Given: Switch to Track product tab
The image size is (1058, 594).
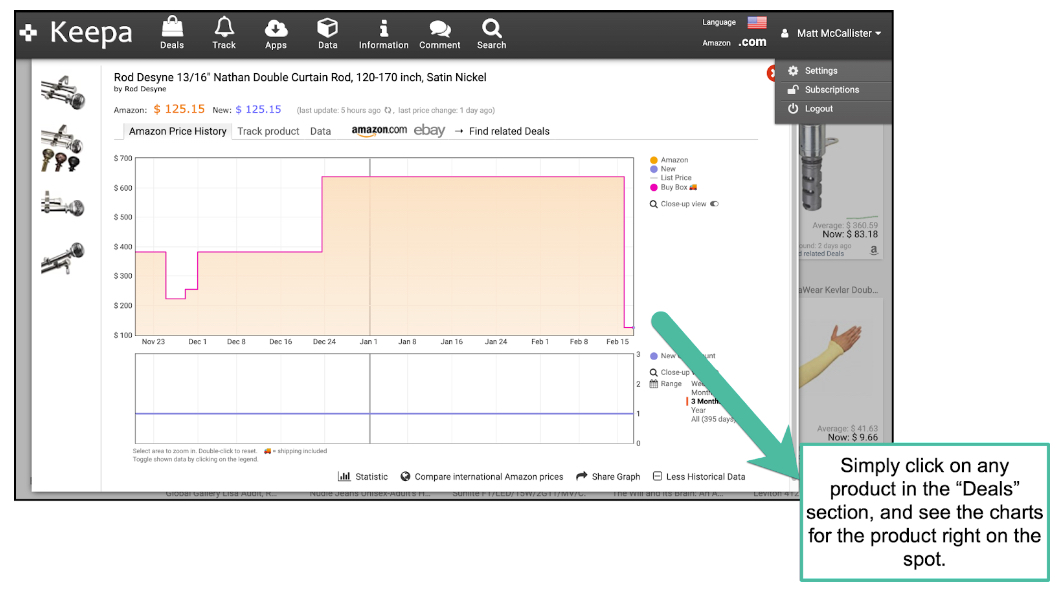Looking at the screenshot, I should click(268, 131).
